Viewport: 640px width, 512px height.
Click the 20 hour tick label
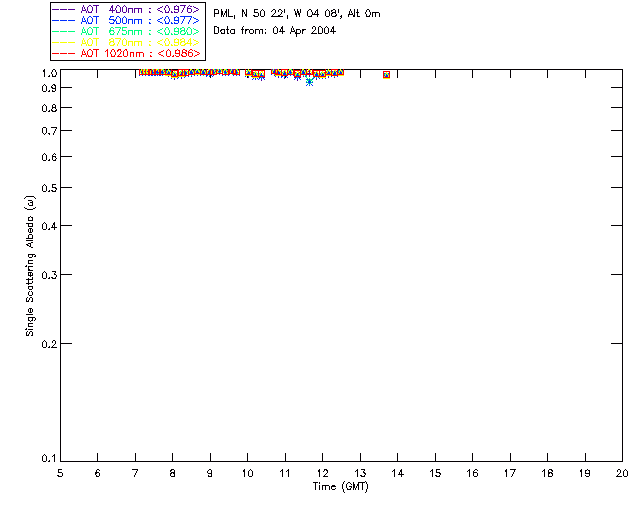pyautogui.click(x=622, y=473)
